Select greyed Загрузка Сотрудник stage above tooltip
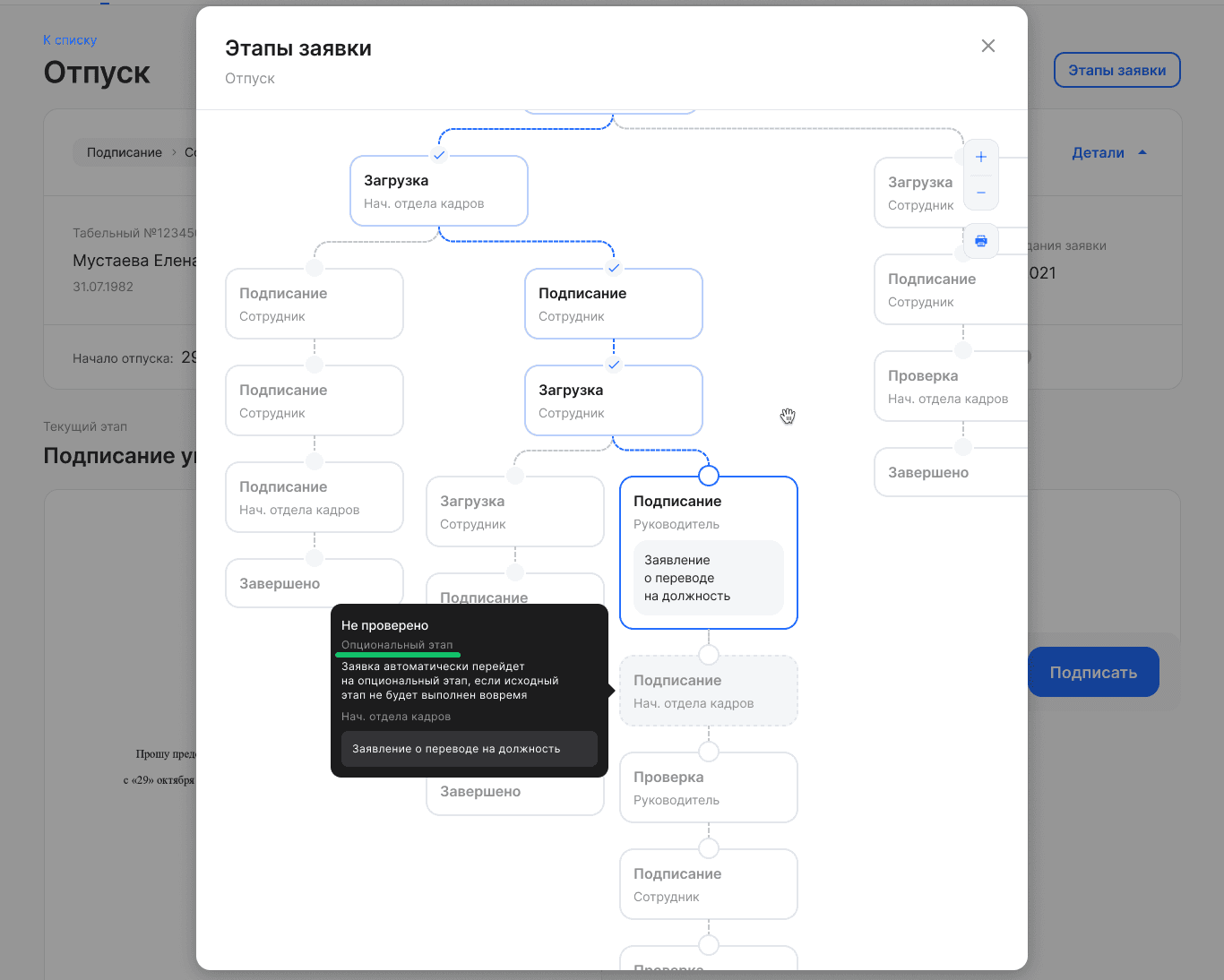Viewport: 1224px width, 980px height. click(515, 511)
